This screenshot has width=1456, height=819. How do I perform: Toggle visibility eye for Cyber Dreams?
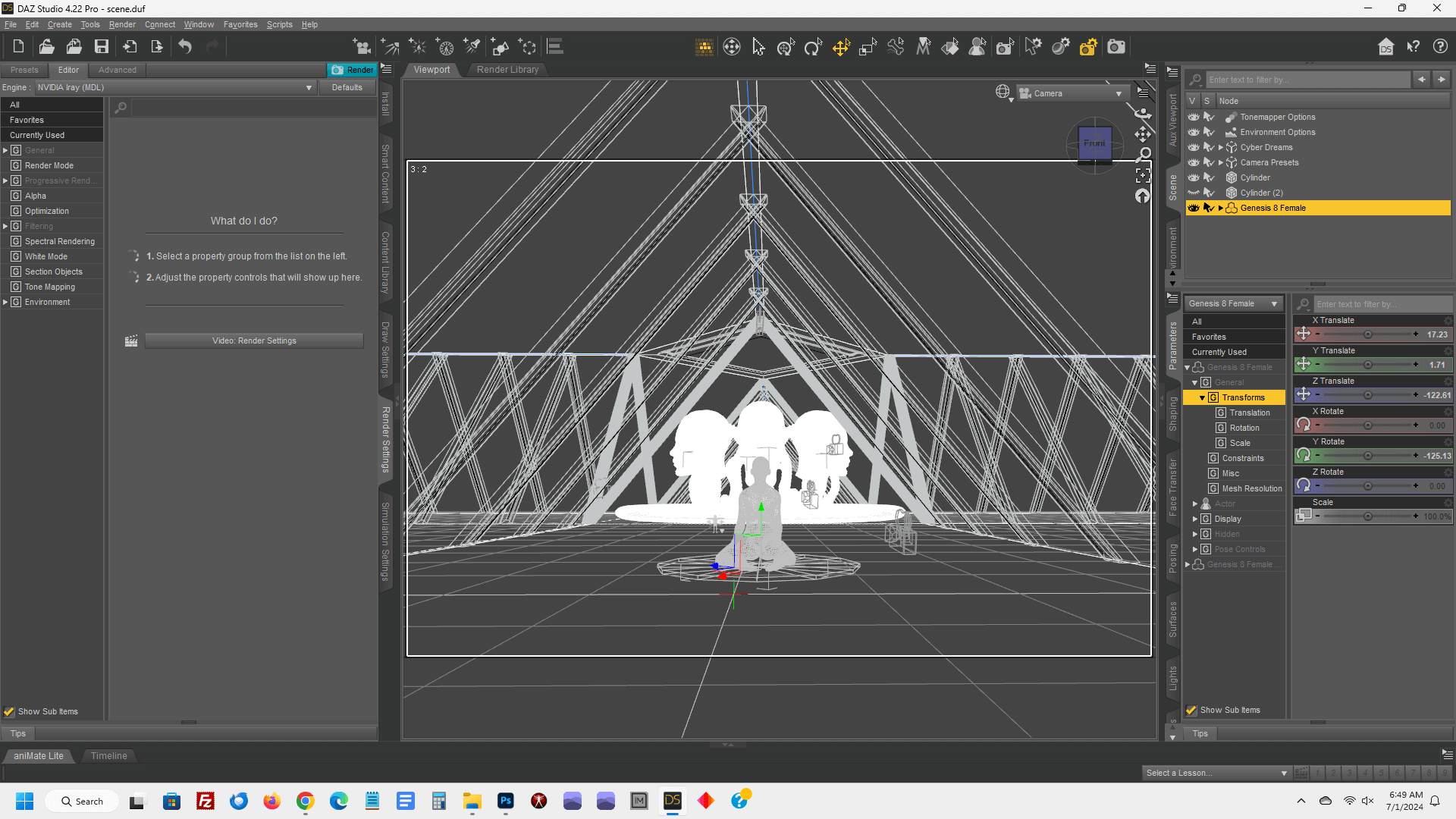tap(1194, 147)
